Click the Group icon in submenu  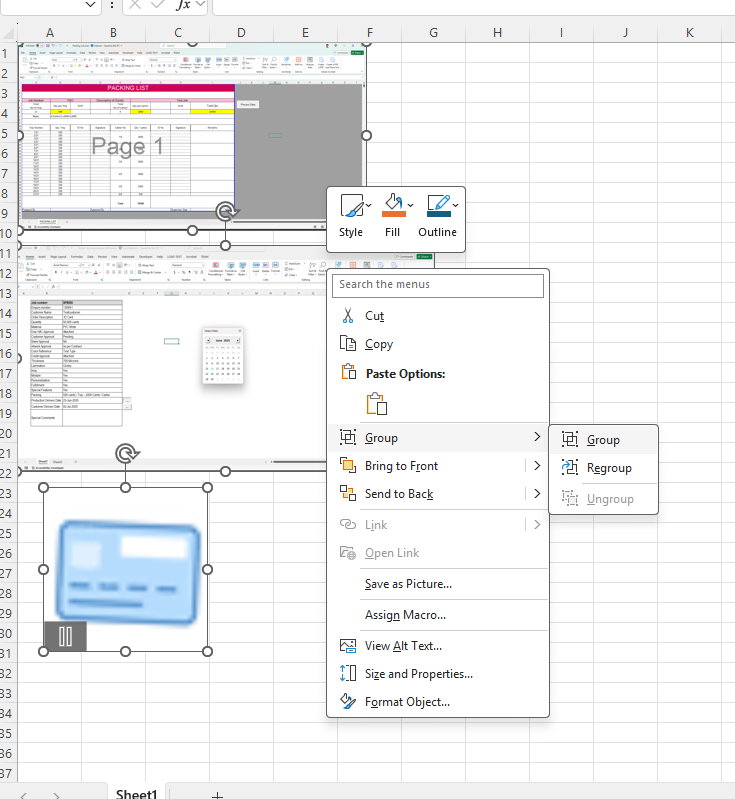pos(570,439)
